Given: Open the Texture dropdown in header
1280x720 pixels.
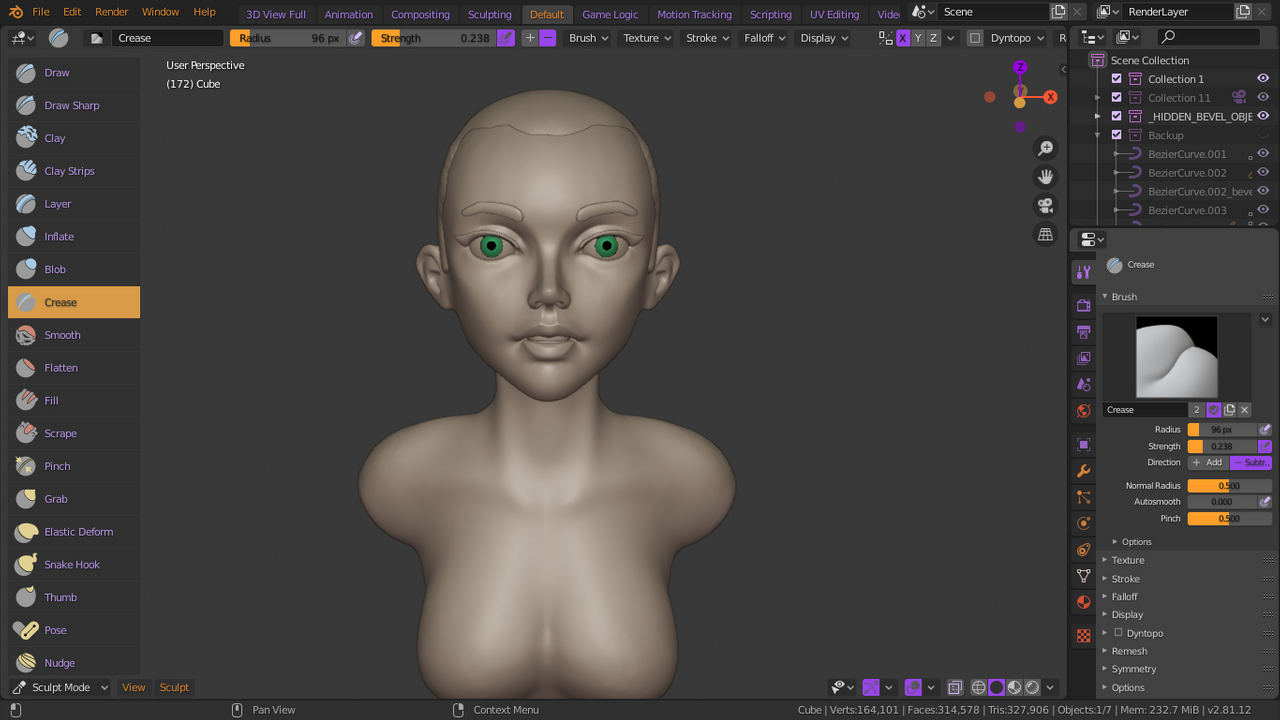Looking at the screenshot, I should [647, 38].
